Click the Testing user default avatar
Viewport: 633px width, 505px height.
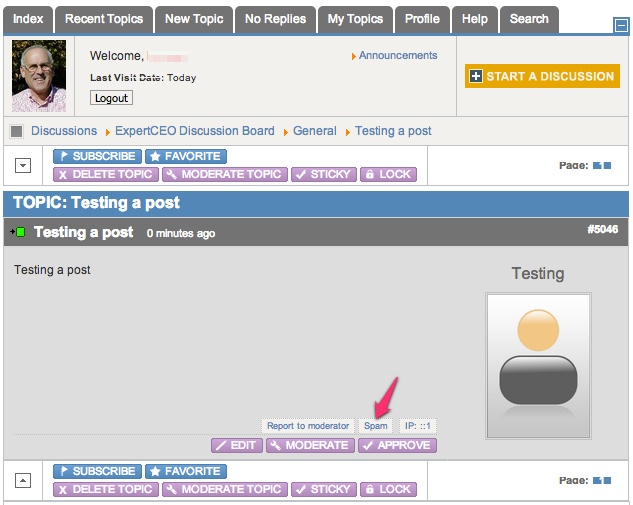tap(538, 351)
